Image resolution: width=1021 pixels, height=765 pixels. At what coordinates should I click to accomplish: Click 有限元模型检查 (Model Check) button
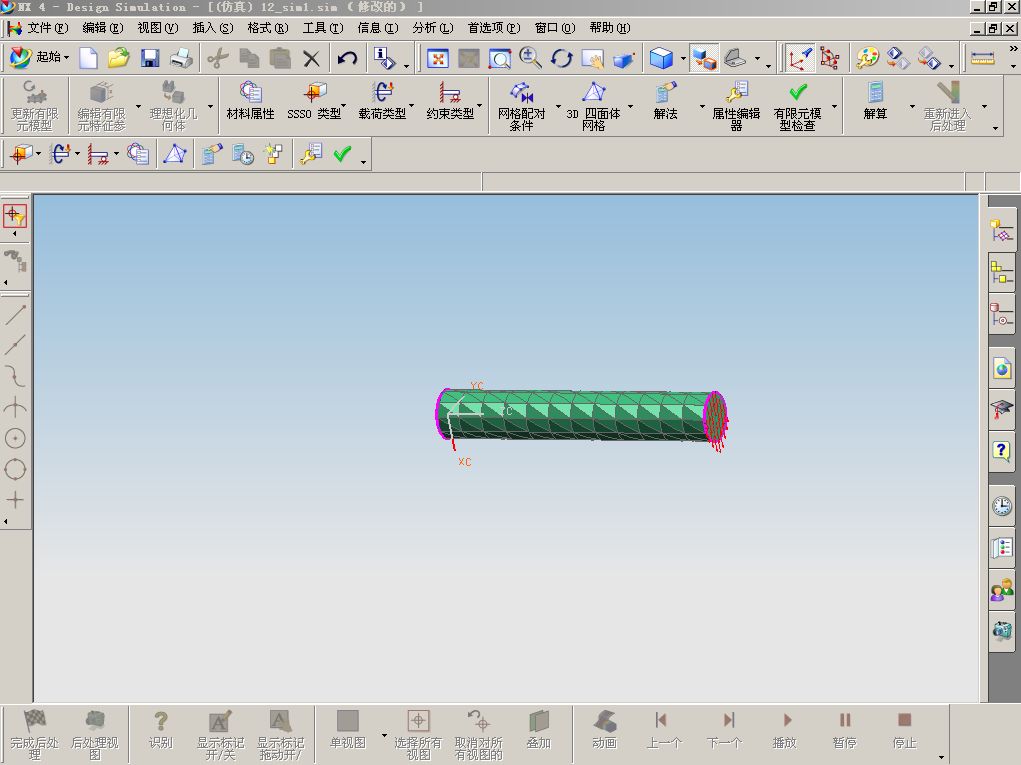tap(797, 106)
